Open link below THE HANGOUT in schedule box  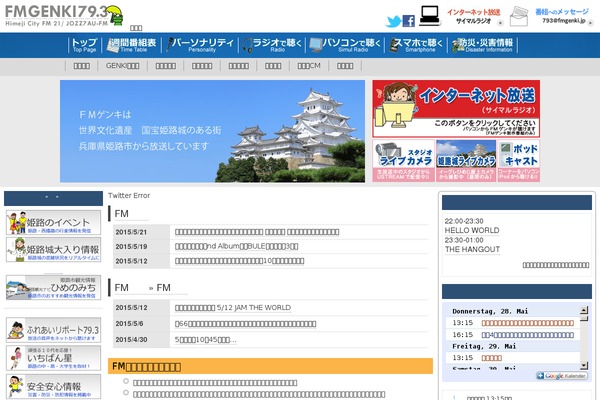[x=556, y=265]
